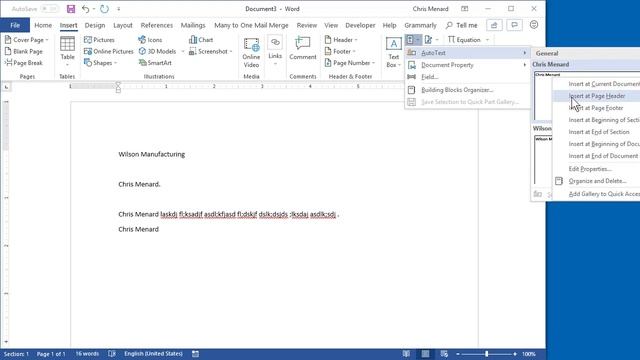Open Many to One Mail Merge tab

click(x=251, y=25)
